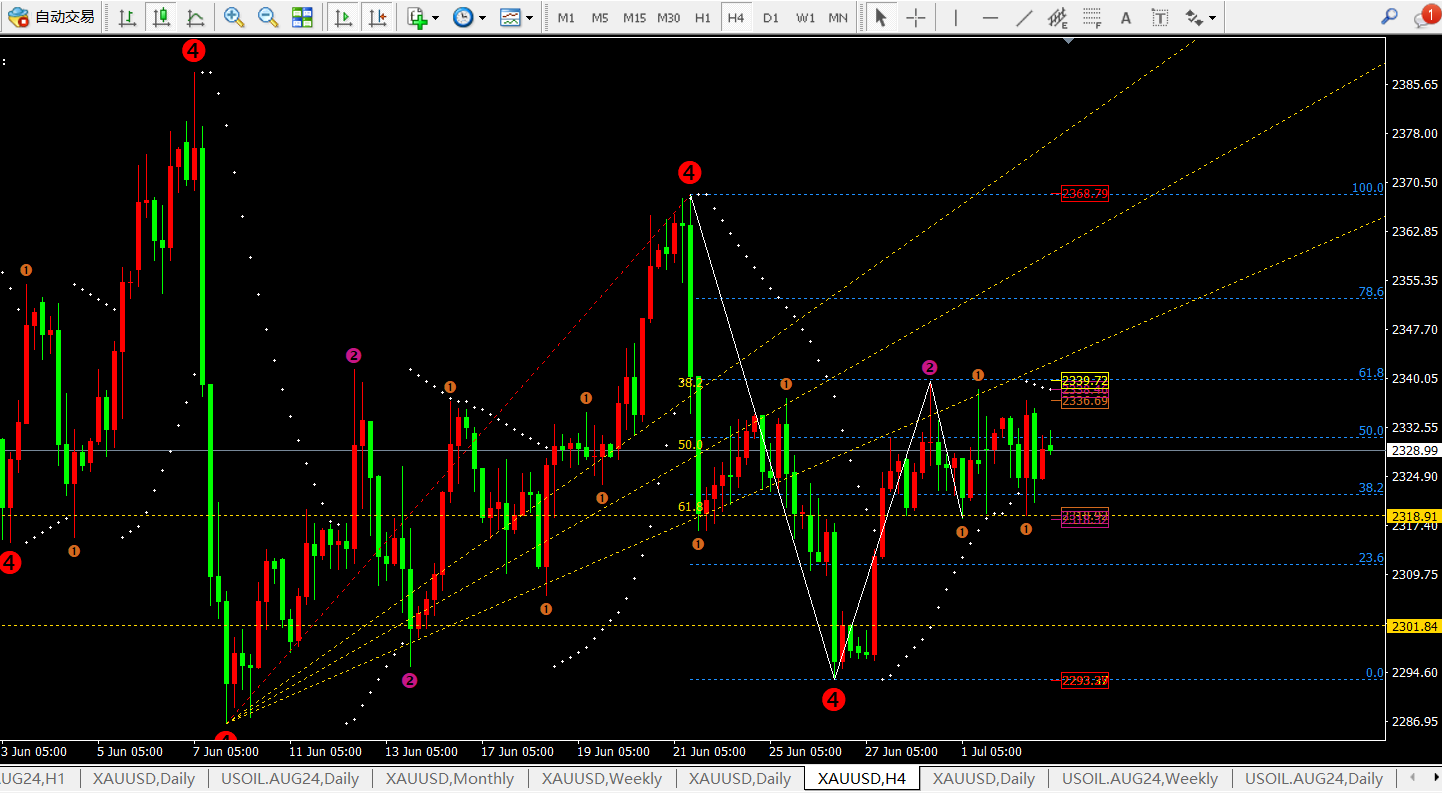Image resolution: width=1442 pixels, height=793 pixels.
Task: Switch to the D1 timeframe
Action: [x=770, y=18]
